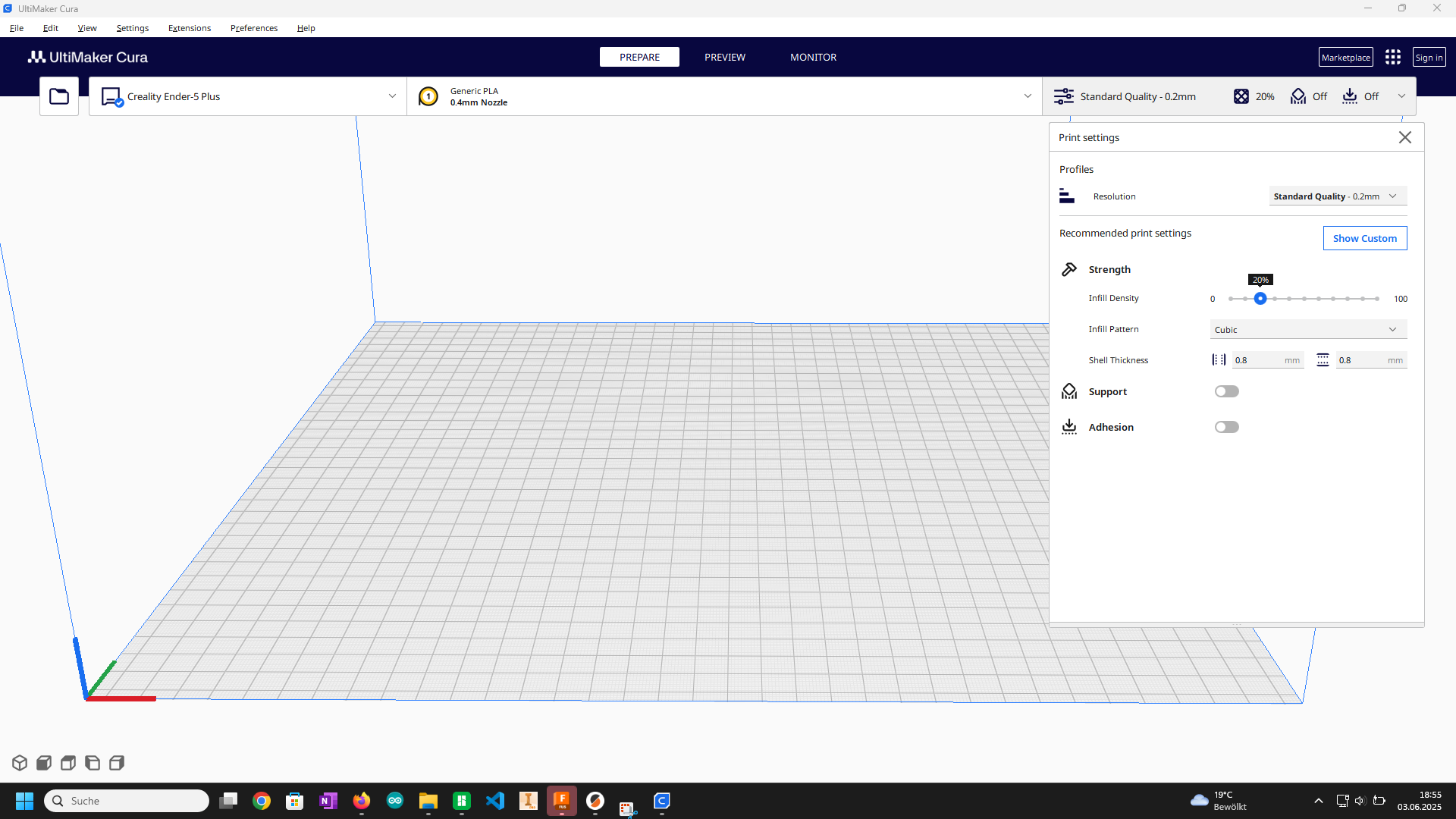The image size is (1456, 819).
Task: Switch to right side view icon
Action: click(x=117, y=763)
